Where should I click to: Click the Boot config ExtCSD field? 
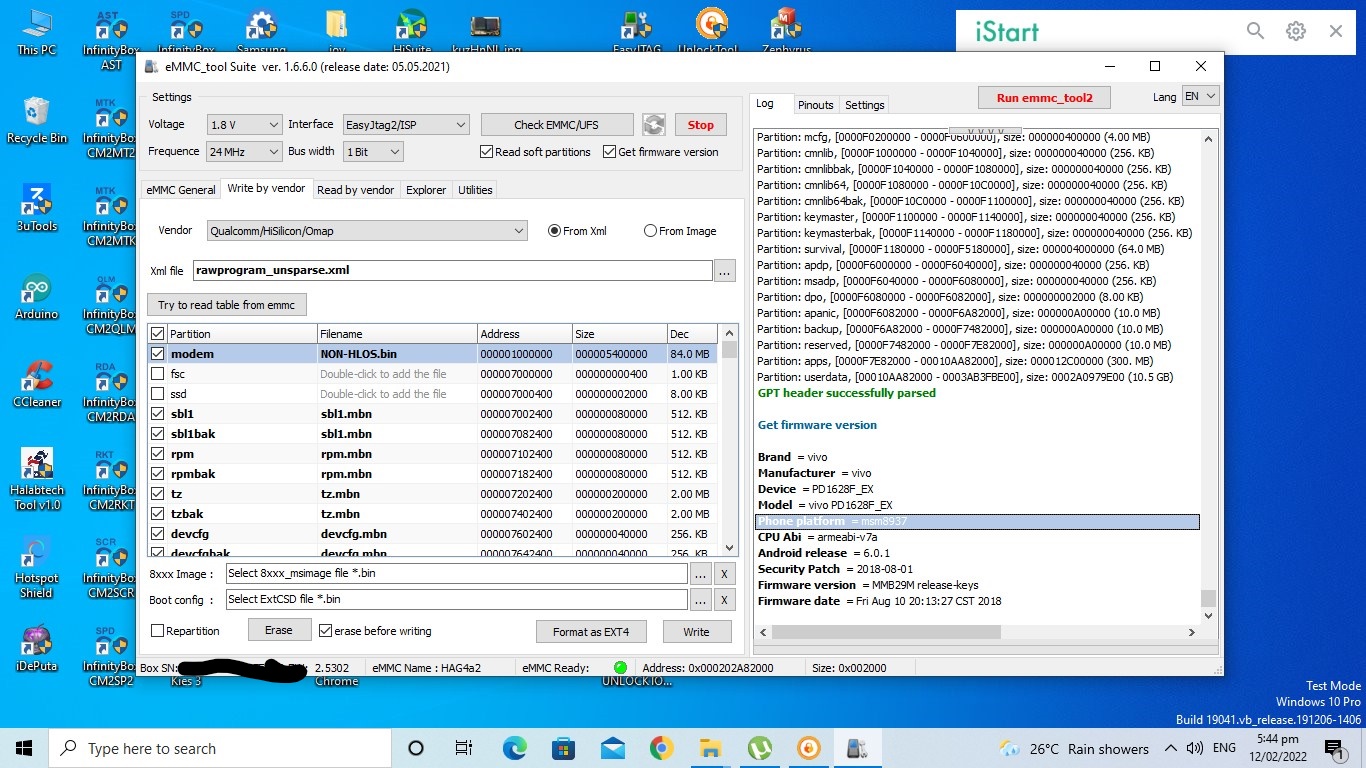[456, 599]
